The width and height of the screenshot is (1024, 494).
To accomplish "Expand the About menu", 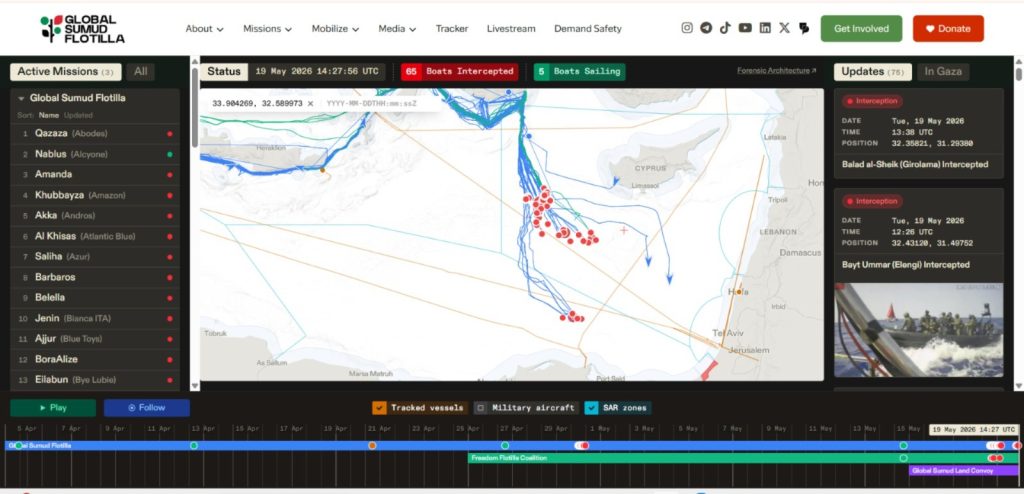I will coord(204,29).
